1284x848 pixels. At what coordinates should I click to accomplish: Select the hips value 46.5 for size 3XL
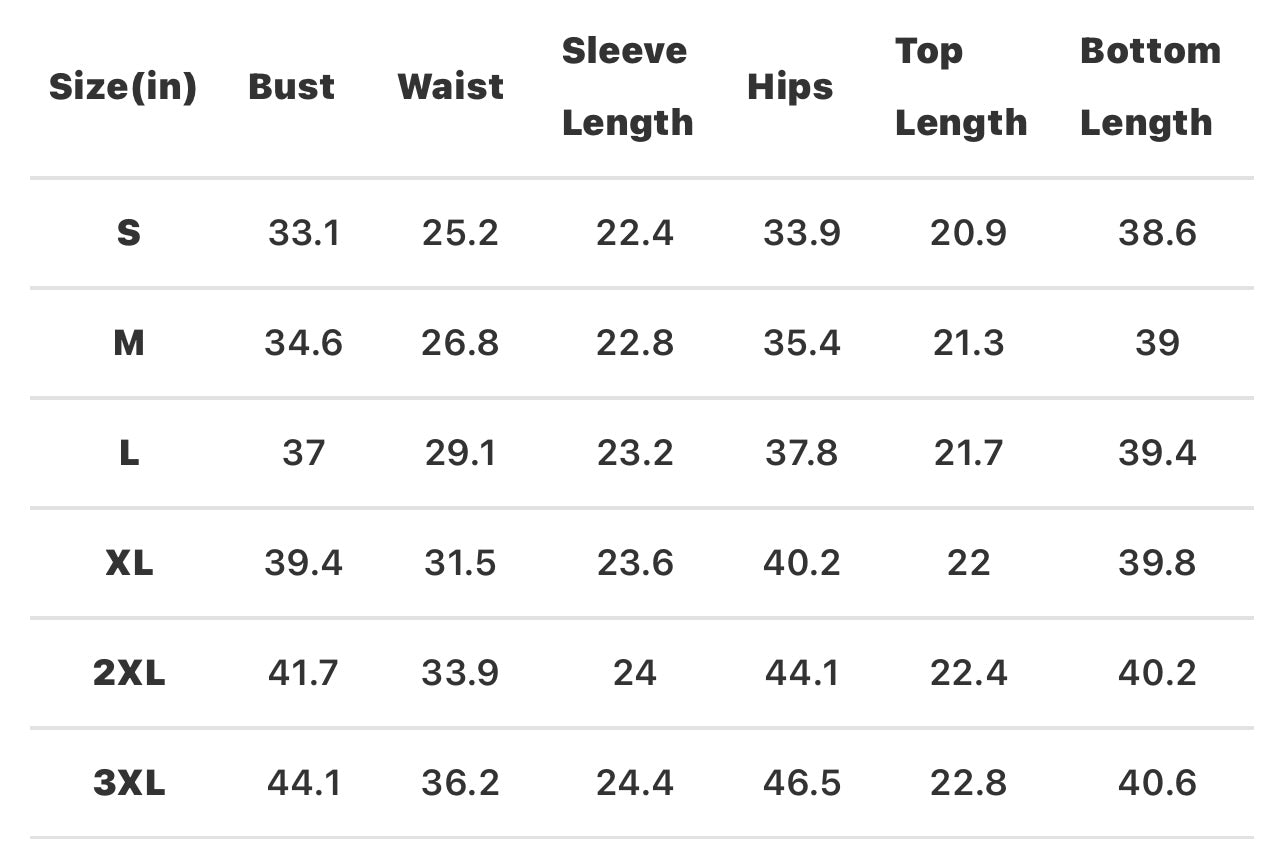[x=801, y=783]
